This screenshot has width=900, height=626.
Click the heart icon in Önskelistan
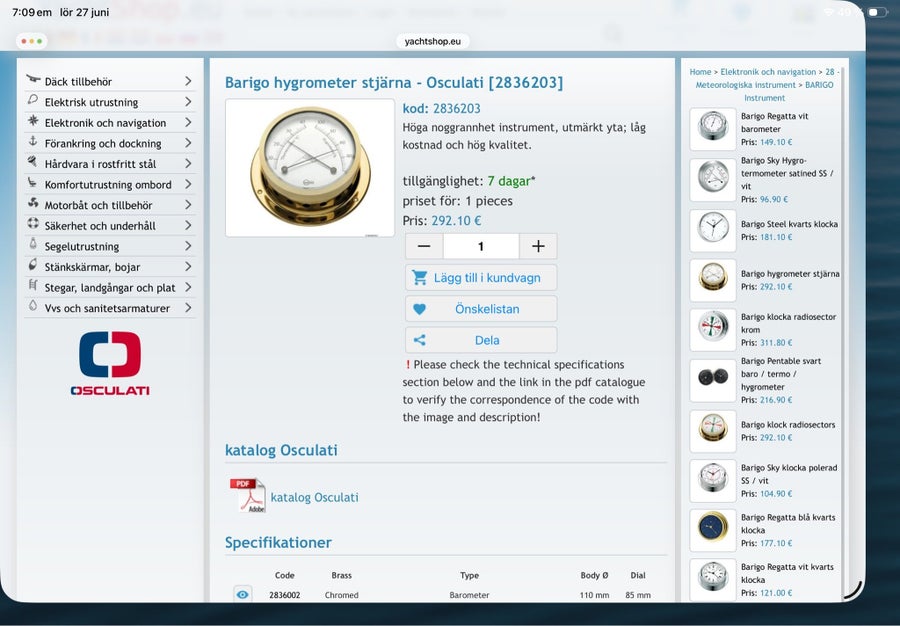[420, 309]
